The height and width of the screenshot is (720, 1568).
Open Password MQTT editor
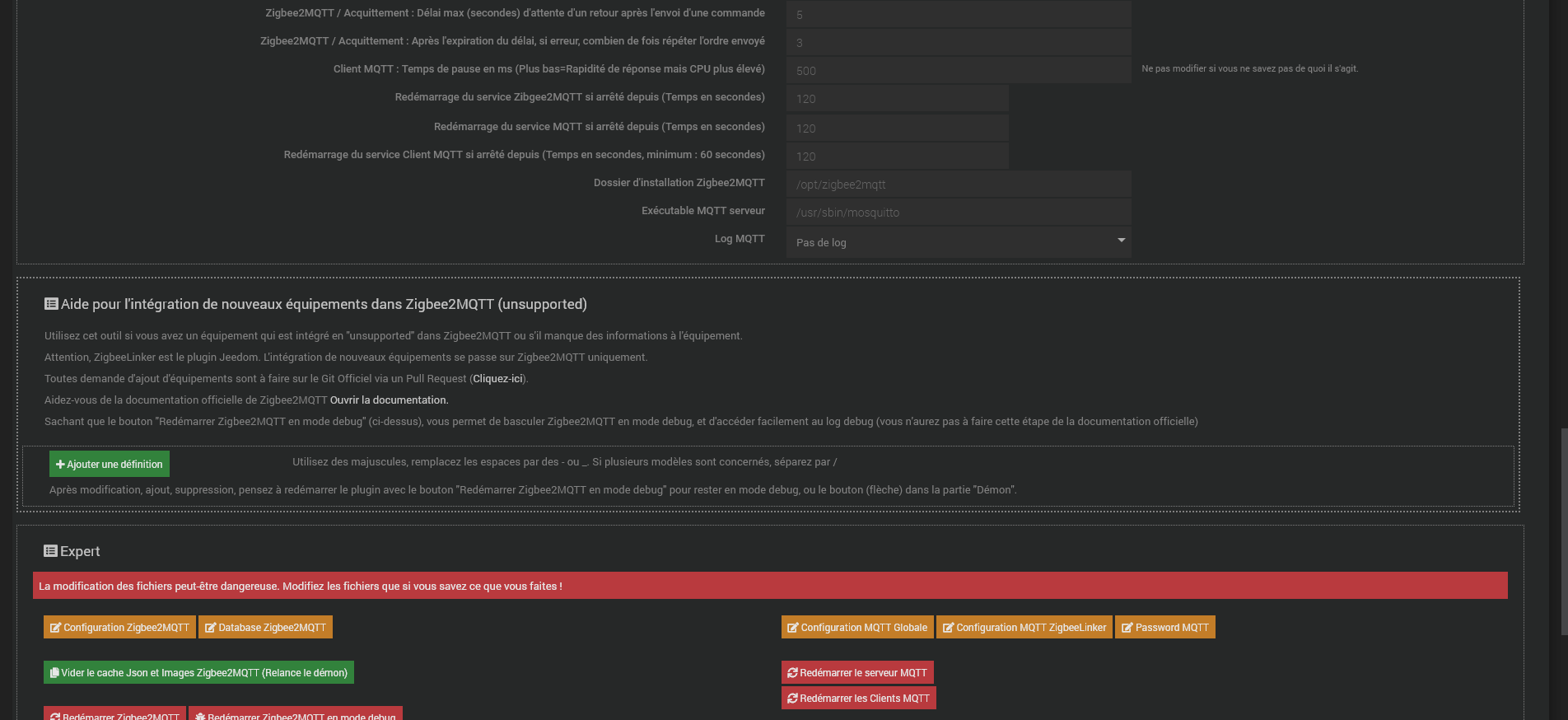click(x=1165, y=627)
